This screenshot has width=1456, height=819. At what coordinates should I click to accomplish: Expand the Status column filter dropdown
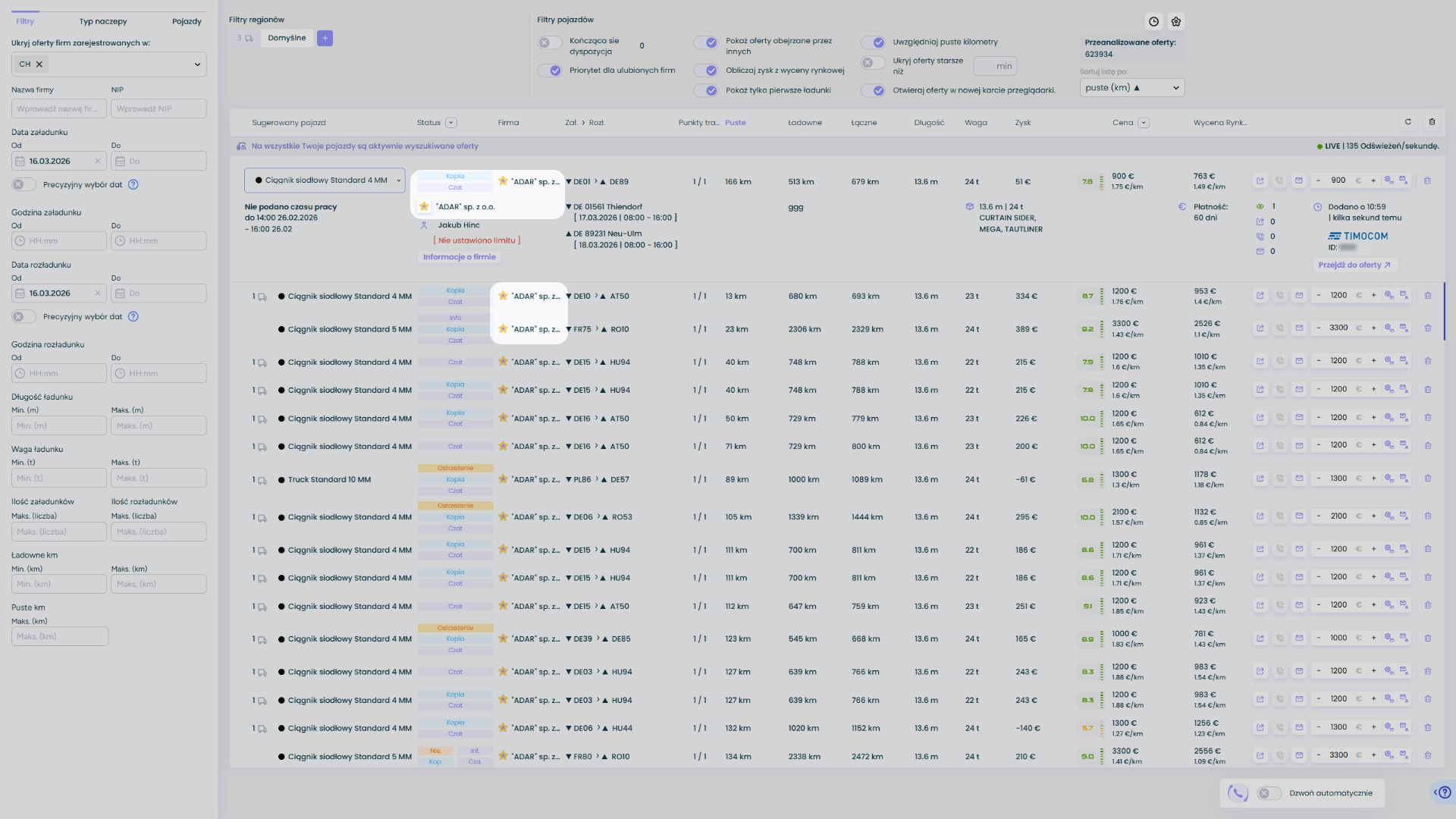point(451,123)
